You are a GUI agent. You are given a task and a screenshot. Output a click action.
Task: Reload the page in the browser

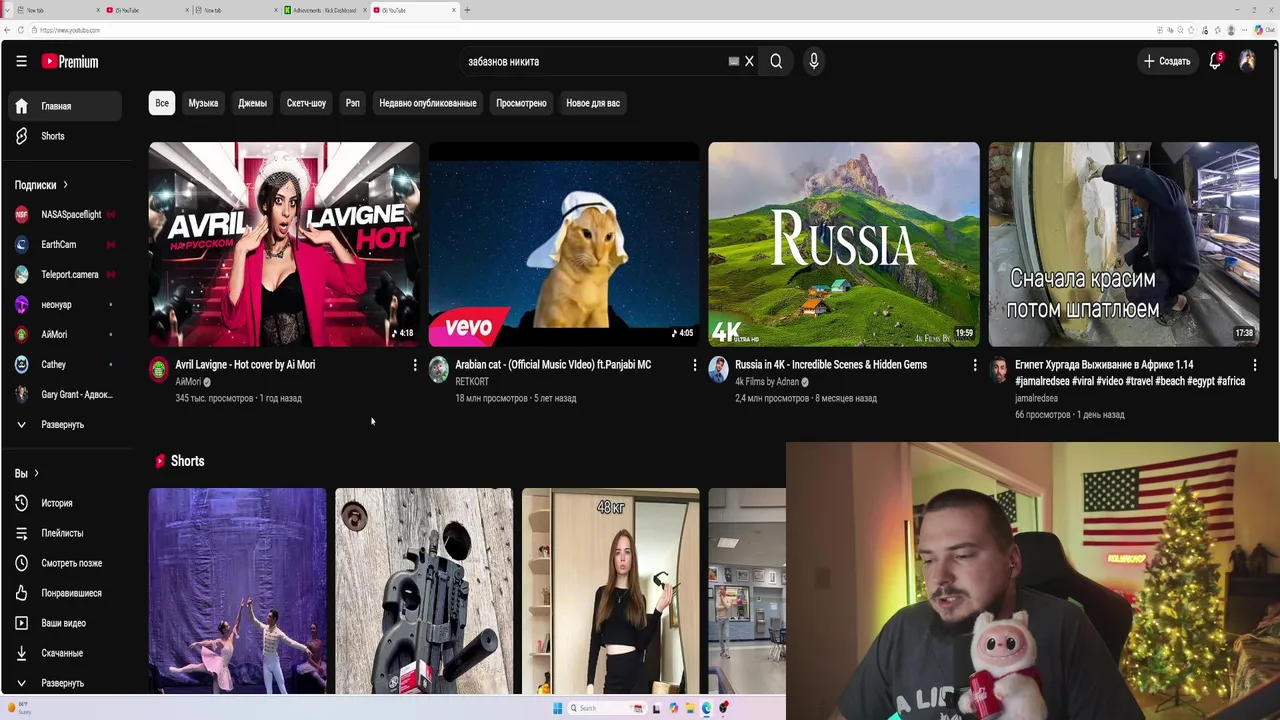point(21,30)
